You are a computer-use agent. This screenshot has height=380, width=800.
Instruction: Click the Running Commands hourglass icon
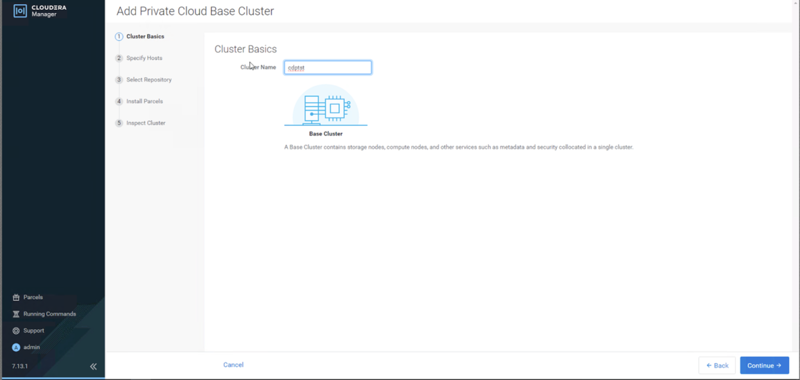[x=16, y=314]
